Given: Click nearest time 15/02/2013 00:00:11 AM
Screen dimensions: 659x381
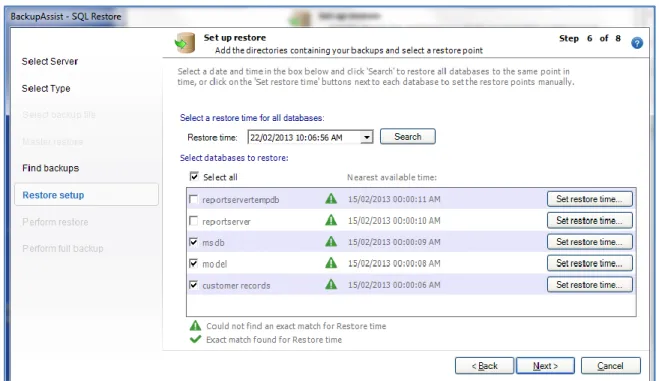Looking at the screenshot, I should pyautogui.click(x=394, y=199).
